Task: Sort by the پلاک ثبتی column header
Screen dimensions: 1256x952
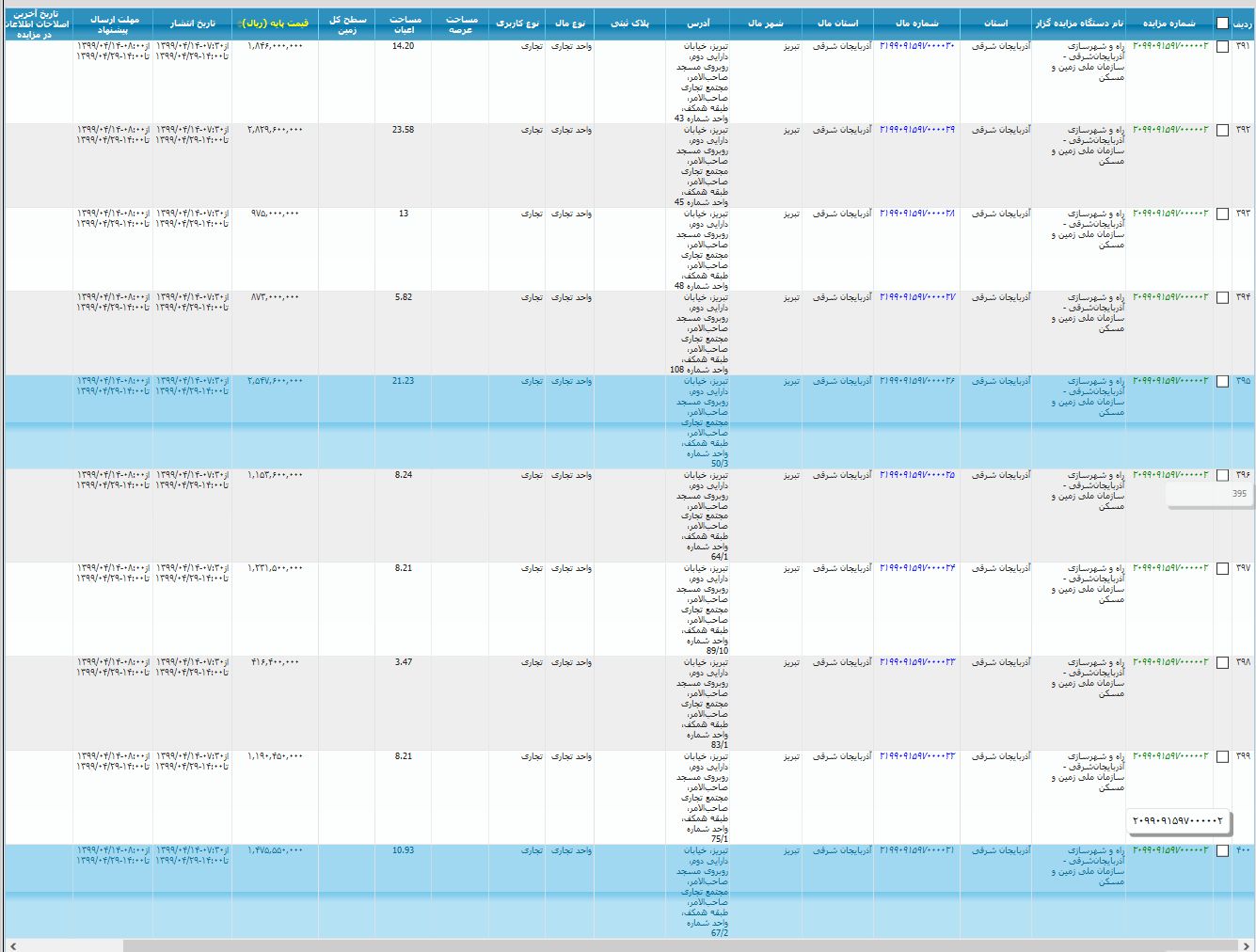Action: [629, 24]
